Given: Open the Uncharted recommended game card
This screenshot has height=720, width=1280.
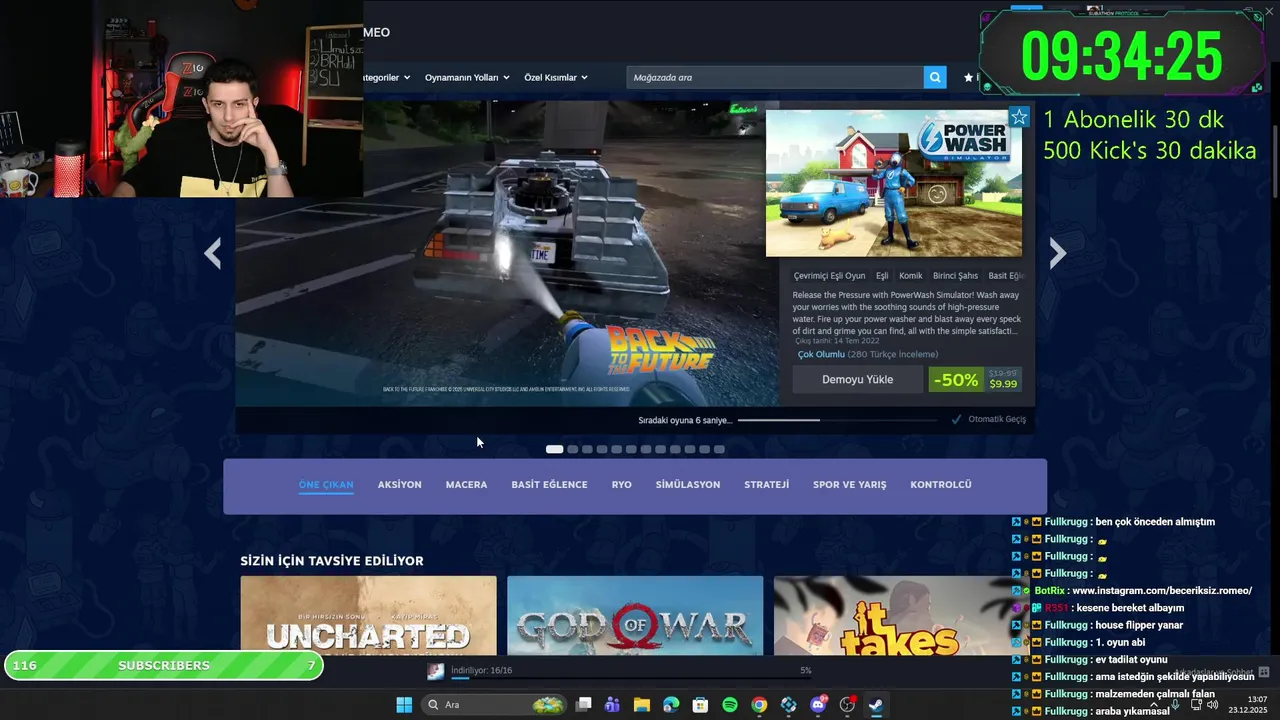Looking at the screenshot, I should click(368, 615).
